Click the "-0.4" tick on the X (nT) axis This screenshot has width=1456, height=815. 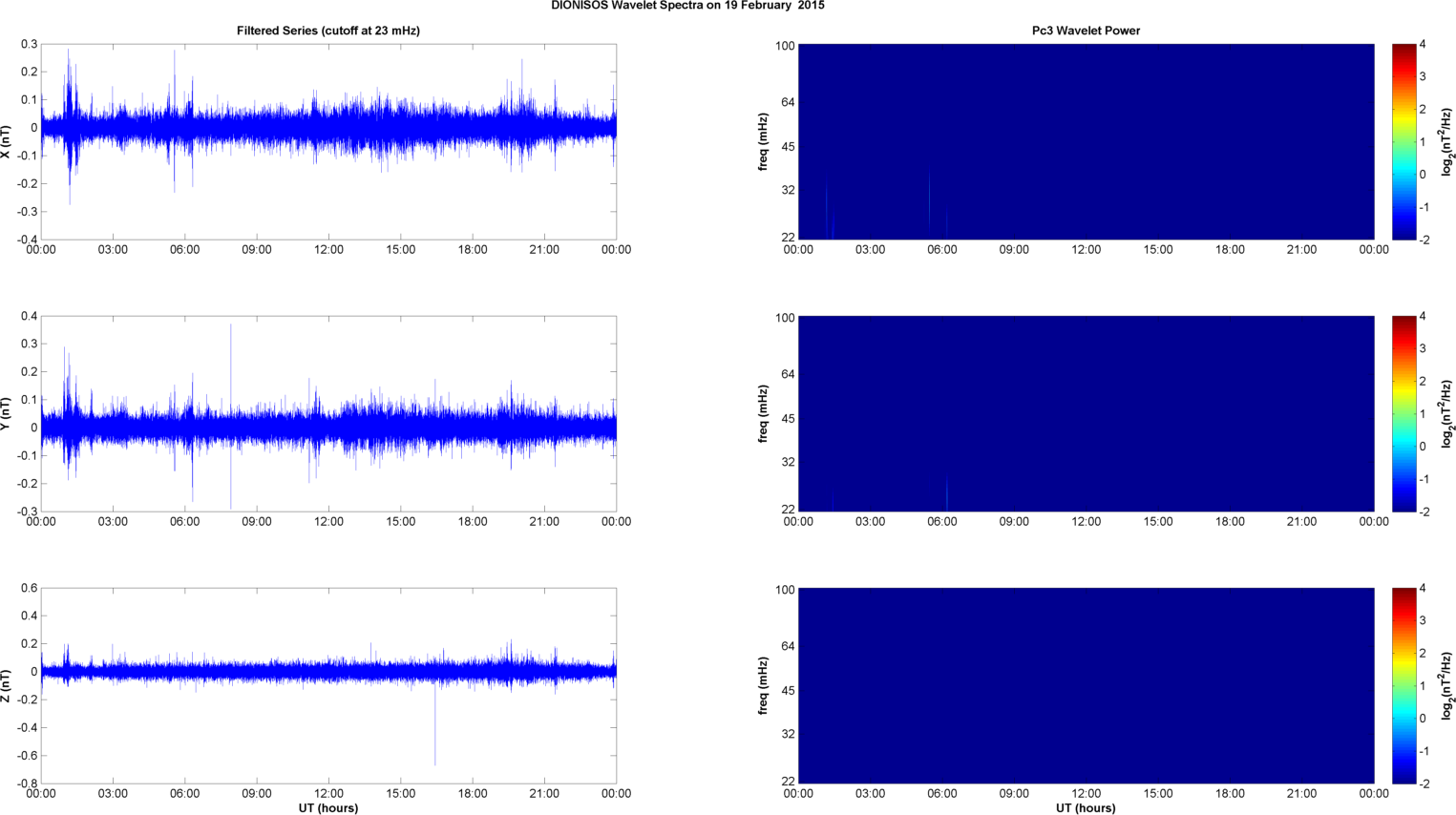pyautogui.click(x=27, y=240)
